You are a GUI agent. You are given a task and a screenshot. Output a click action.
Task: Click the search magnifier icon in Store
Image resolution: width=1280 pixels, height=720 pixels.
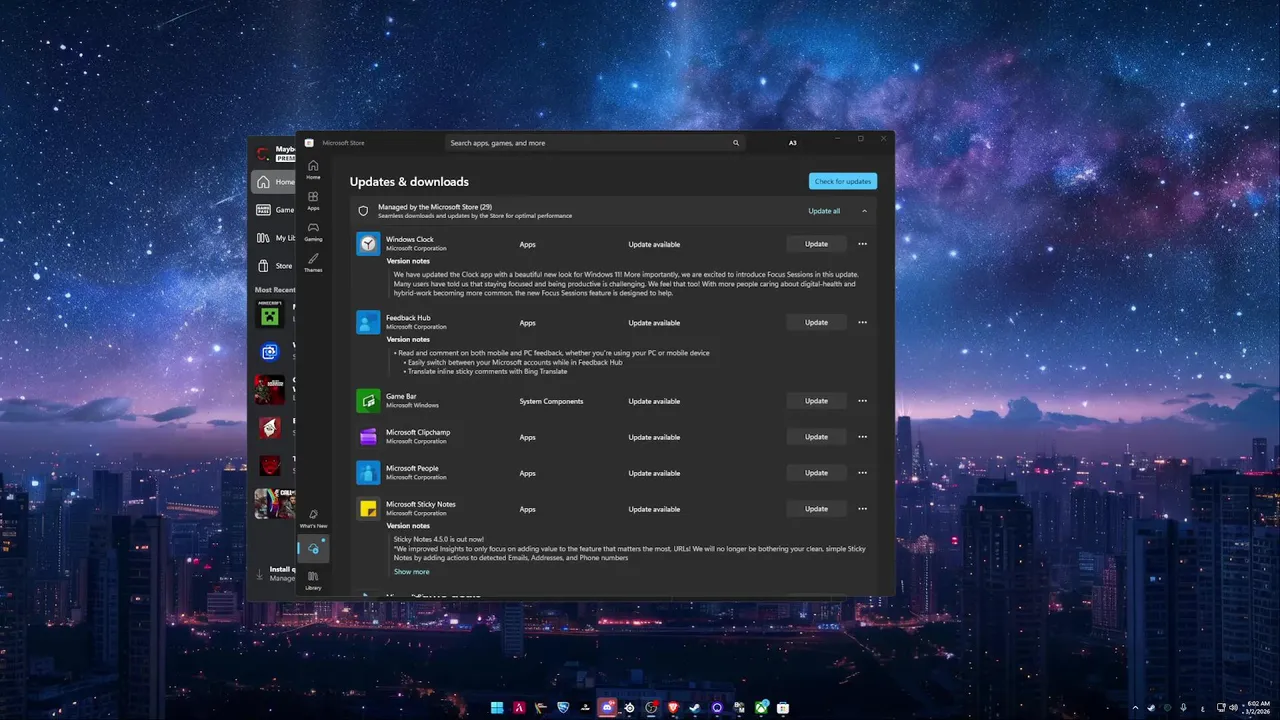[736, 143]
